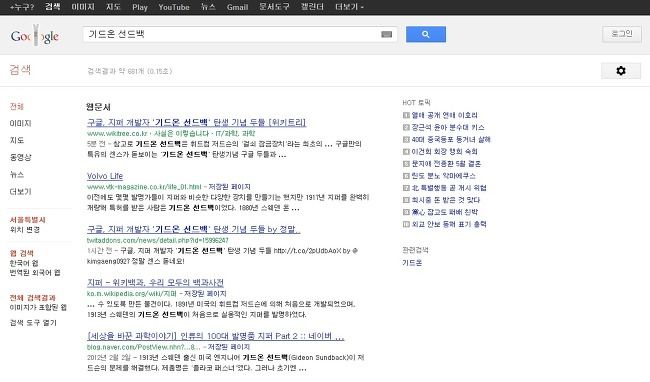Open 캘린더 in the top bar

point(312,7)
